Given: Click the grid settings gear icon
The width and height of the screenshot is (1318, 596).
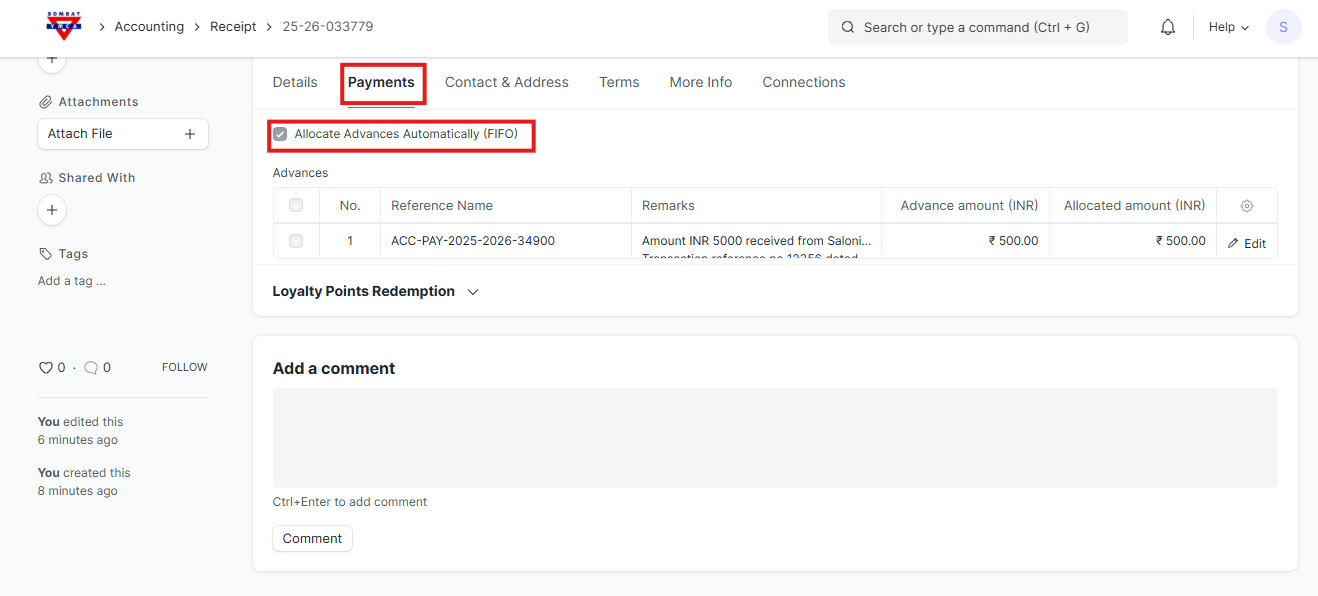Looking at the screenshot, I should (x=1246, y=206).
